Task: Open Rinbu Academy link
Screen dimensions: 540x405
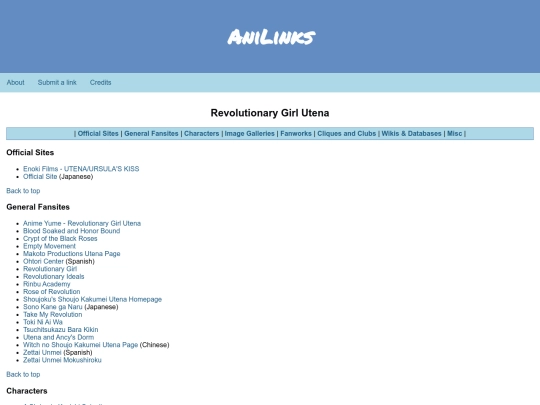Action: 46,284
